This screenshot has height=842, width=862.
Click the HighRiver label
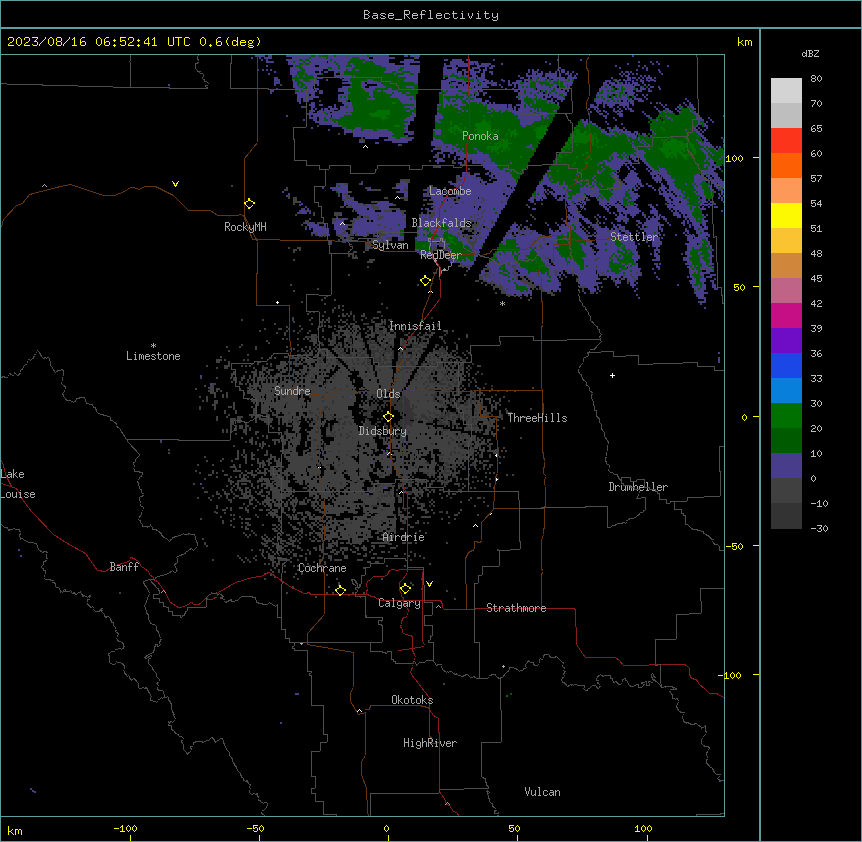(430, 743)
